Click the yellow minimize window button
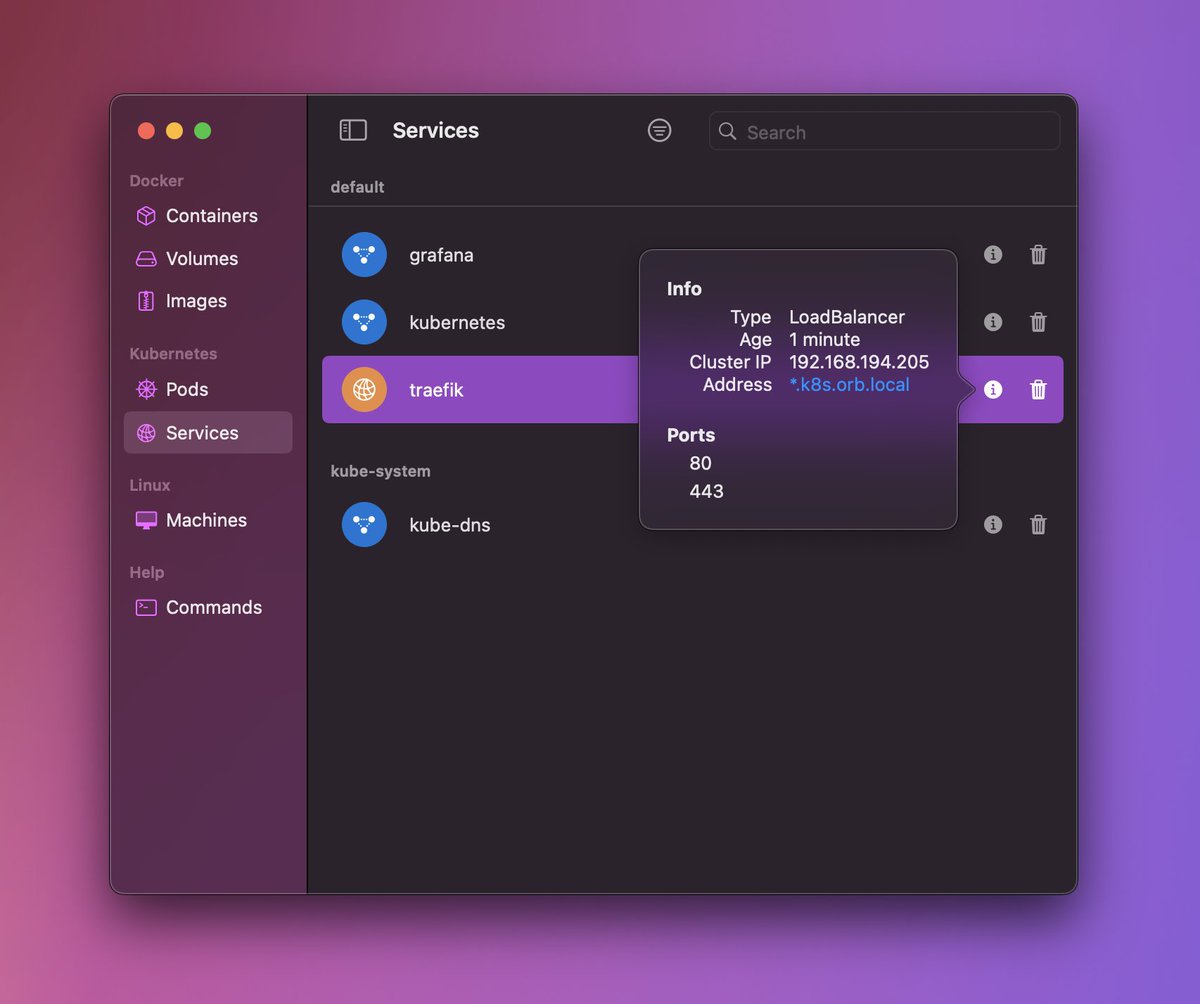 (174, 130)
